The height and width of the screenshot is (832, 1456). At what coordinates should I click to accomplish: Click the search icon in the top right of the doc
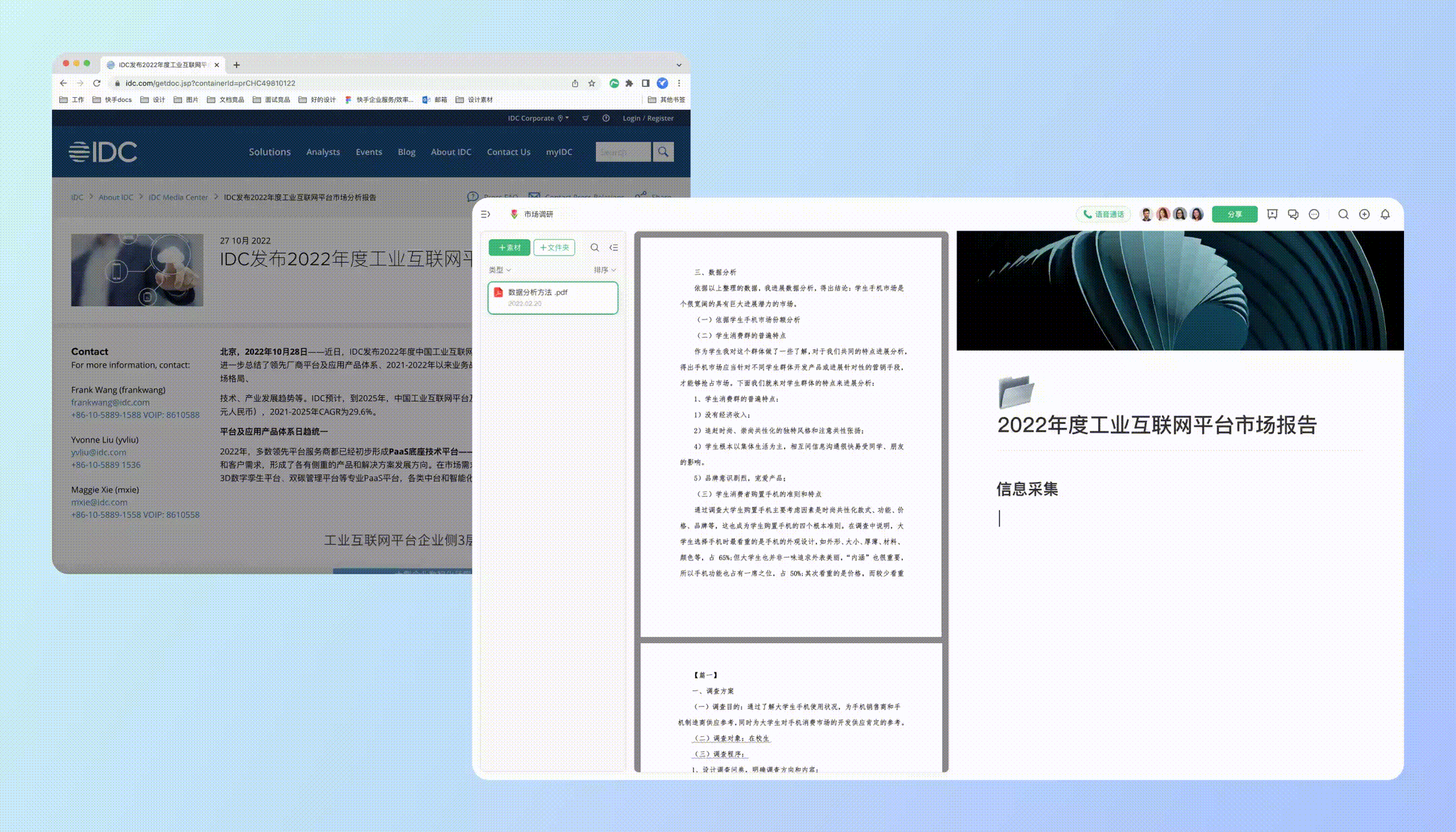click(x=1343, y=214)
